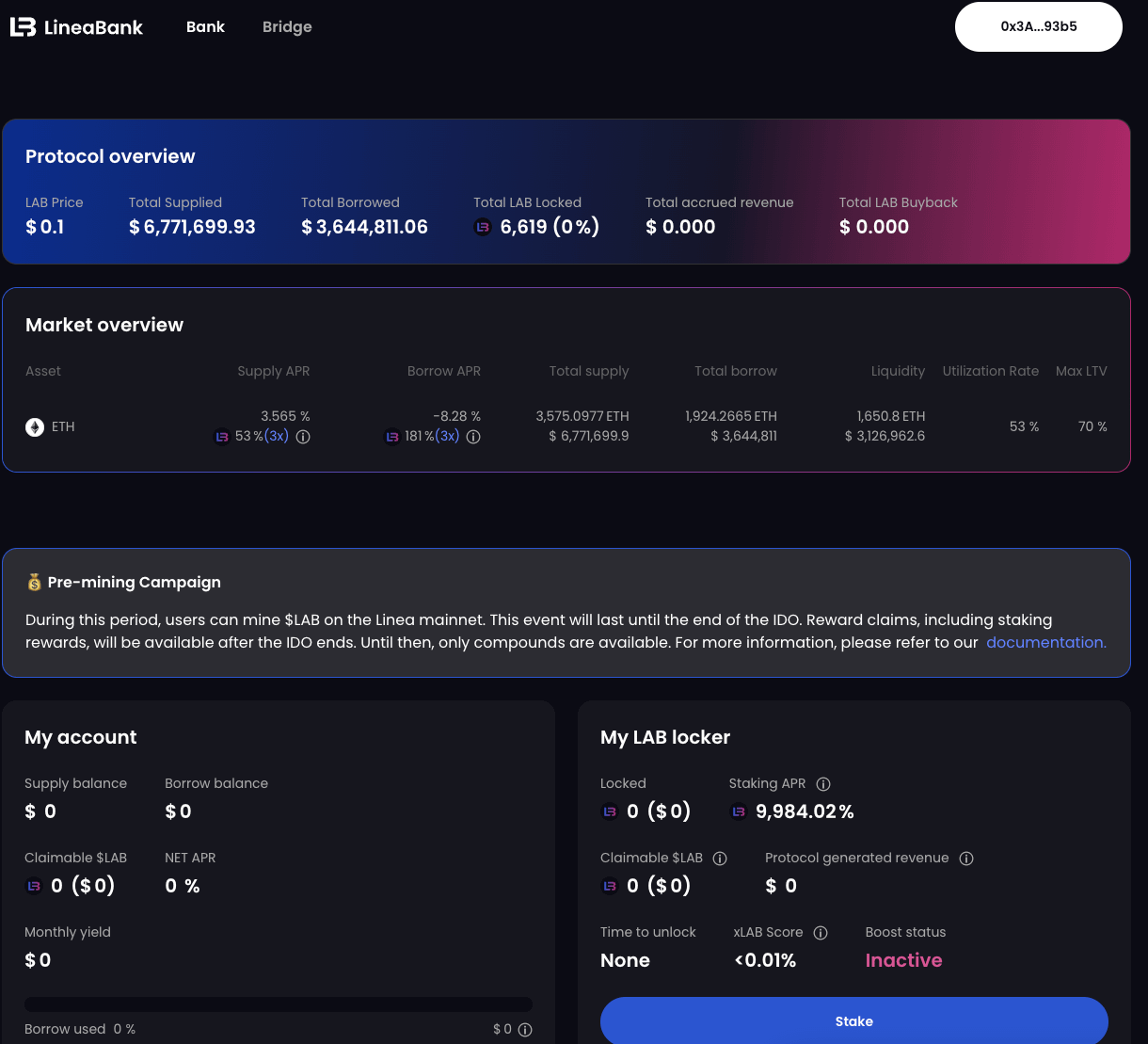Open wallet address 0x3A...93b5 button

pyautogui.click(x=1039, y=26)
